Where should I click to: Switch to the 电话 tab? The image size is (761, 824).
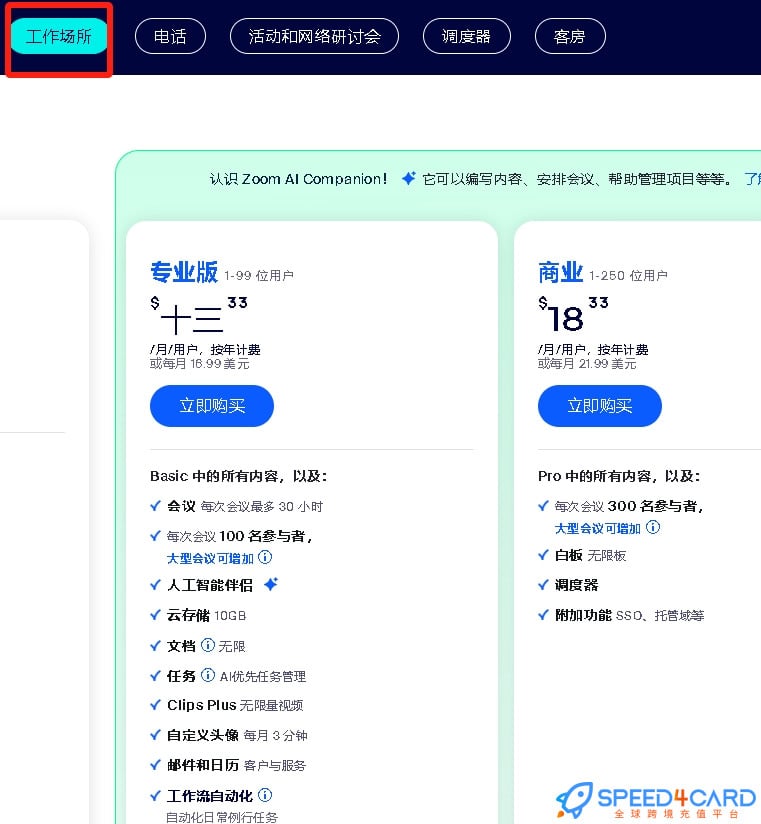pyautogui.click(x=170, y=36)
